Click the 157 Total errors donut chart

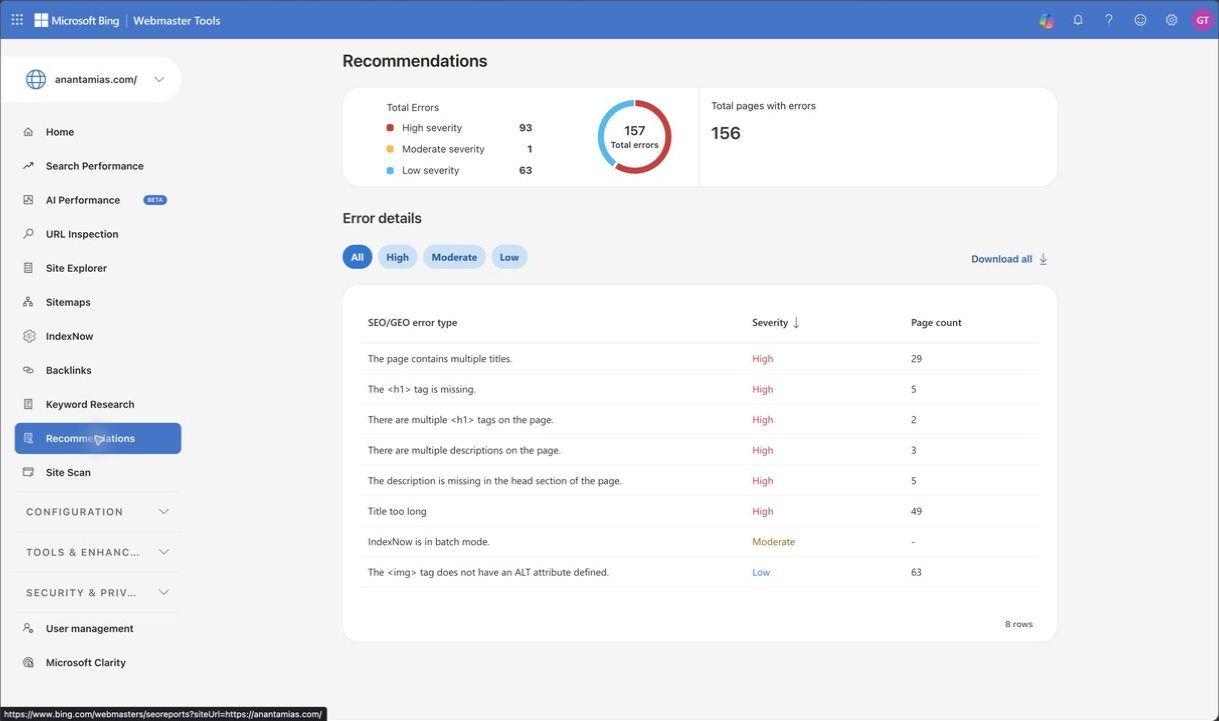click(635, 137)
